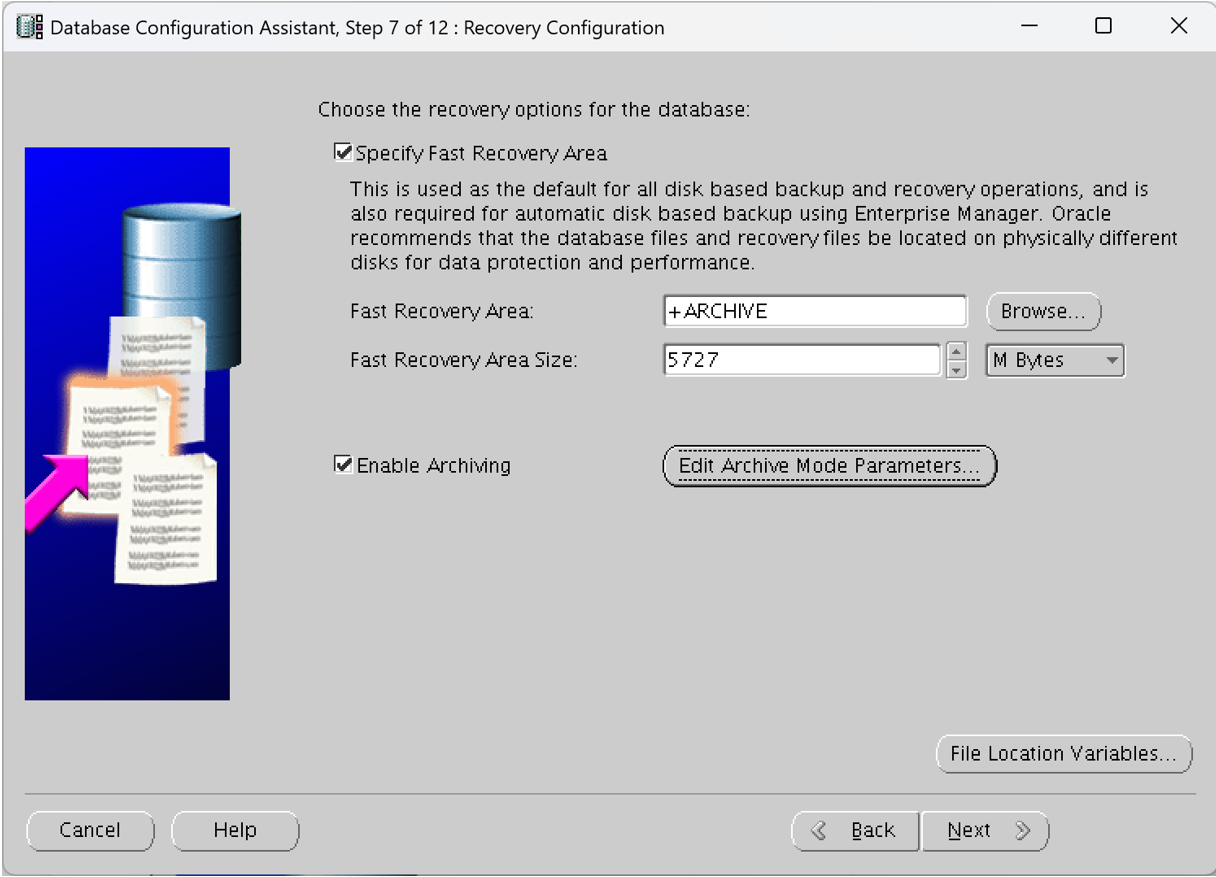Open File Location Variables dialog
Screen dimensions: 1216x877
pyautogui.click(x=1064, y=754)
